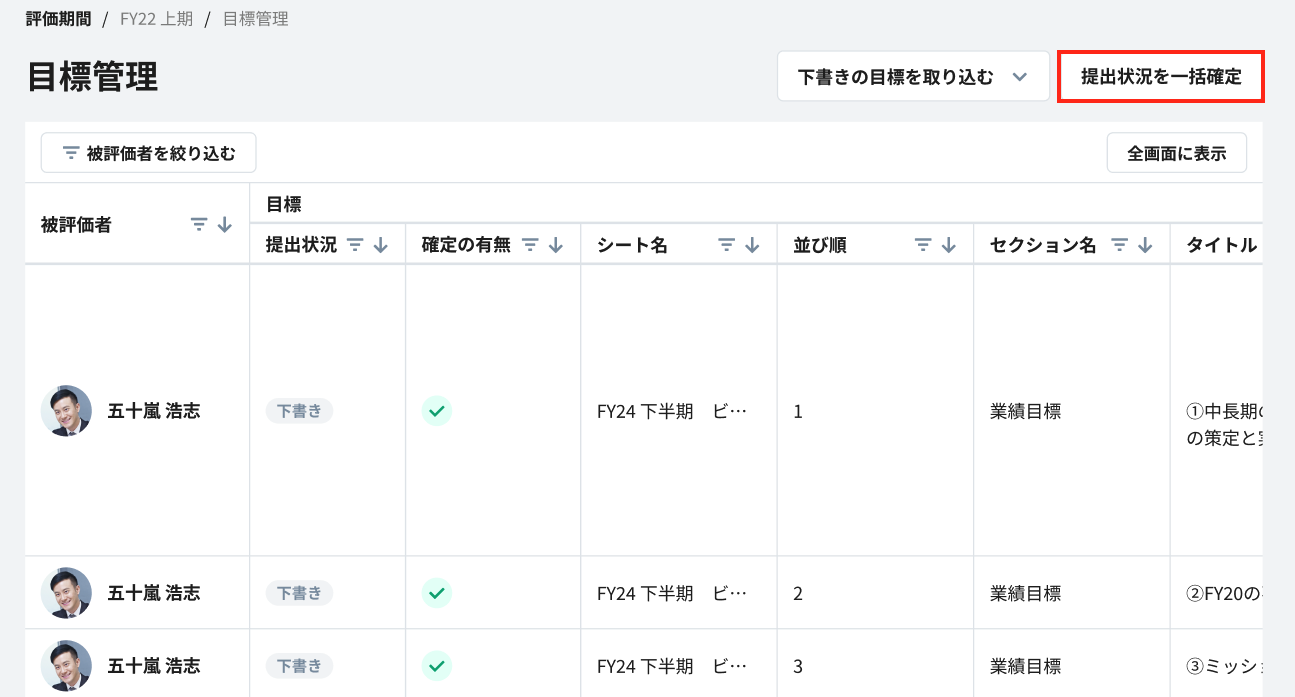Sort 確定の有無 column using down arrow
Screen dimensions: 1295x697
[557, 245]
